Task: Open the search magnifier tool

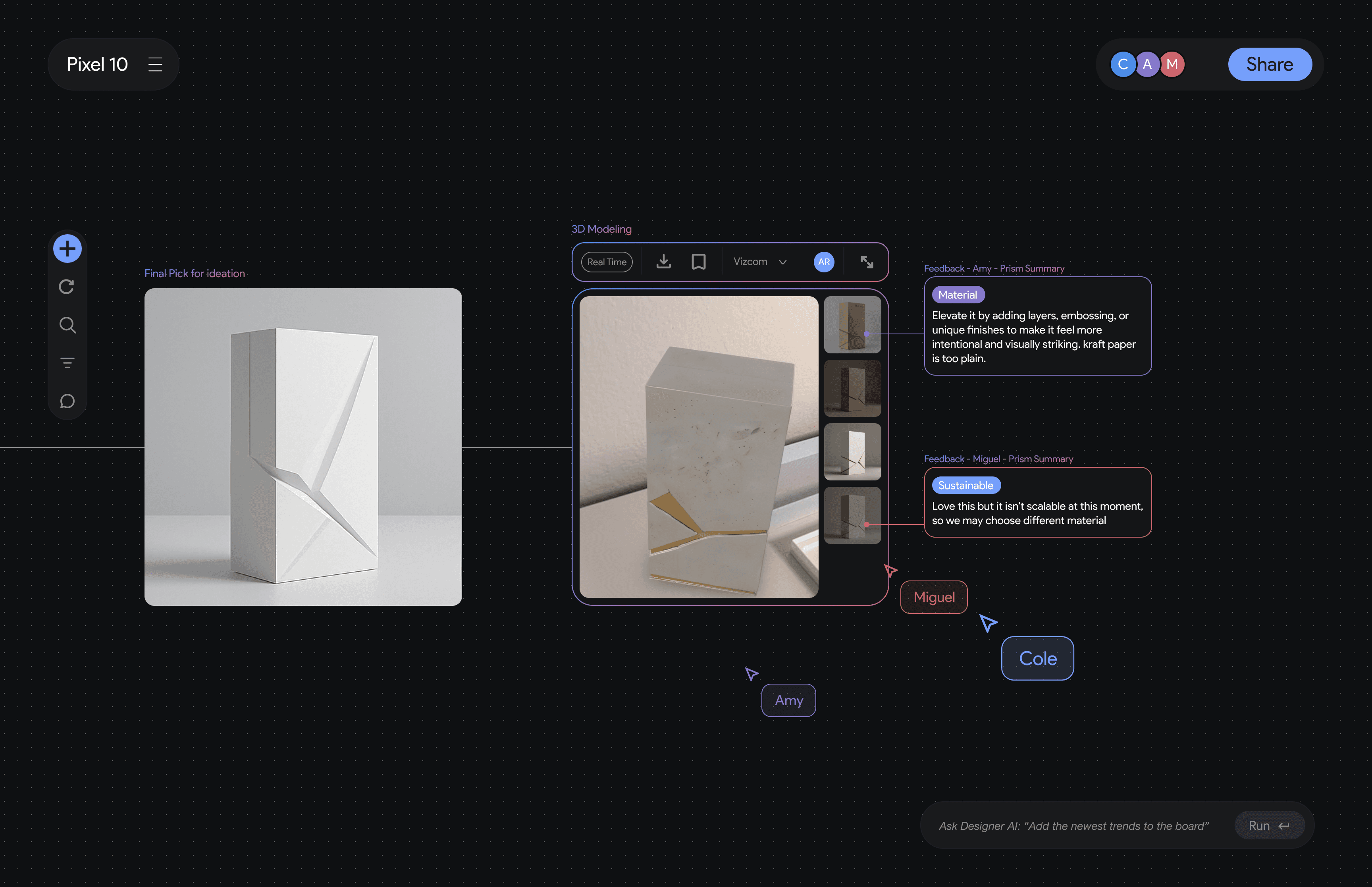Action: point(67,325)
